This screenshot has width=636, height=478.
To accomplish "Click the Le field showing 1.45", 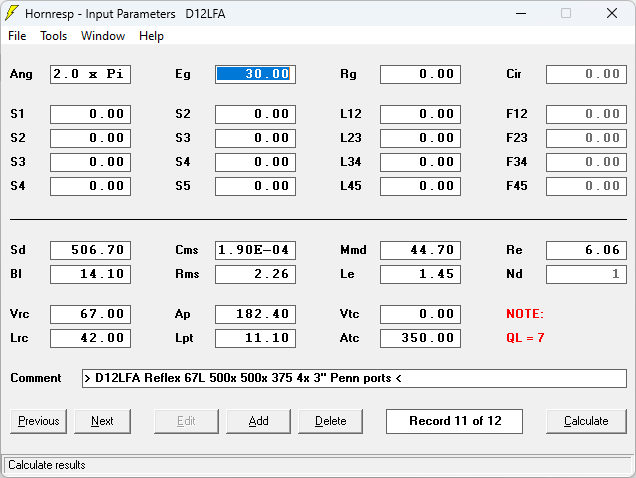I will point(421,274).
